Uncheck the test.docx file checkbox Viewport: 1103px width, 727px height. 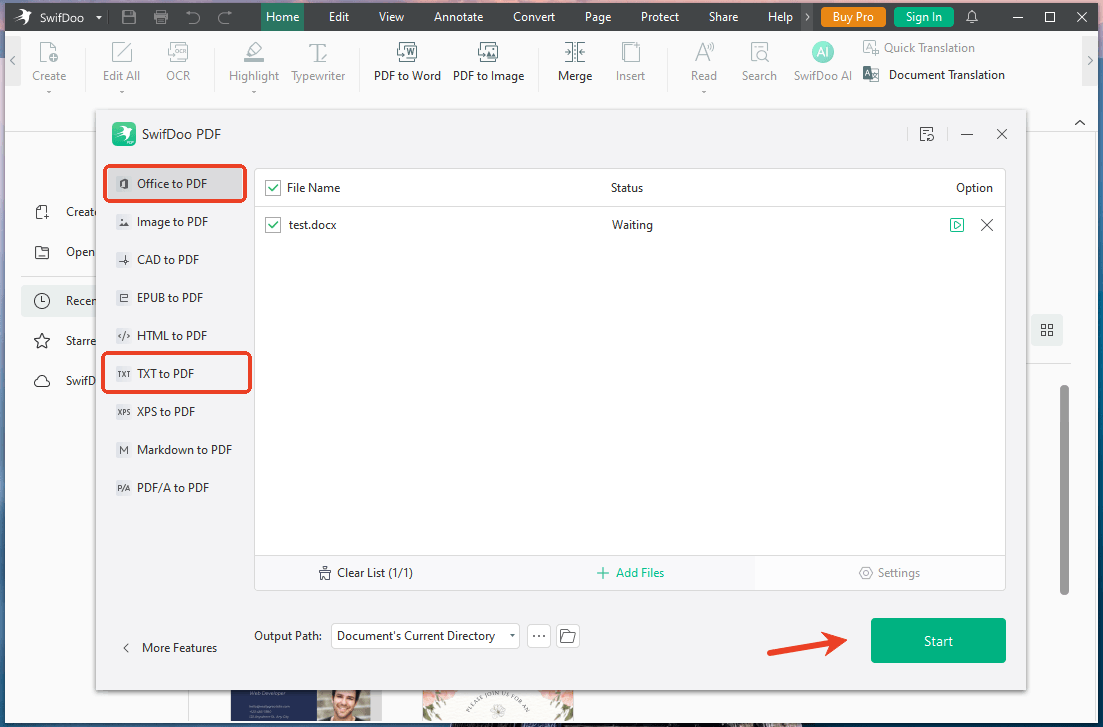point(272,225)
